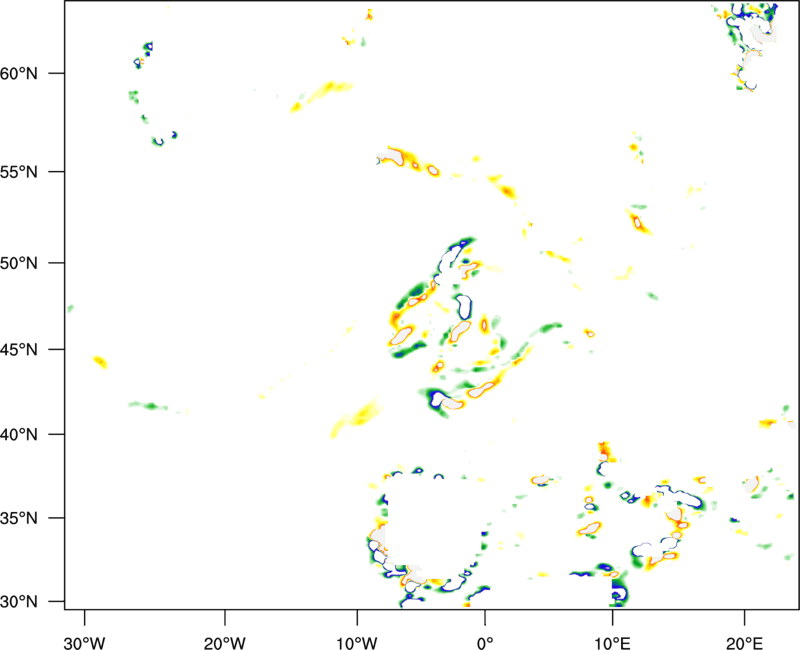Click the 30°N latitude label
This screenshot has height=650, width=800.
[19, 602]
